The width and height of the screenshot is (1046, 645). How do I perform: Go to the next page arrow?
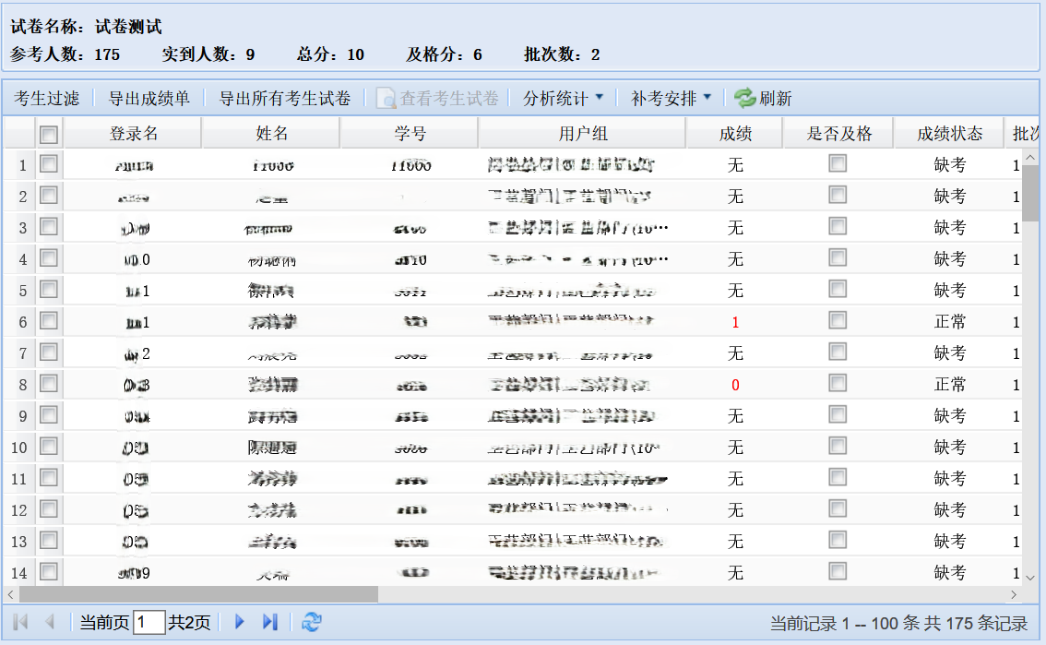[x=240, y=622]
